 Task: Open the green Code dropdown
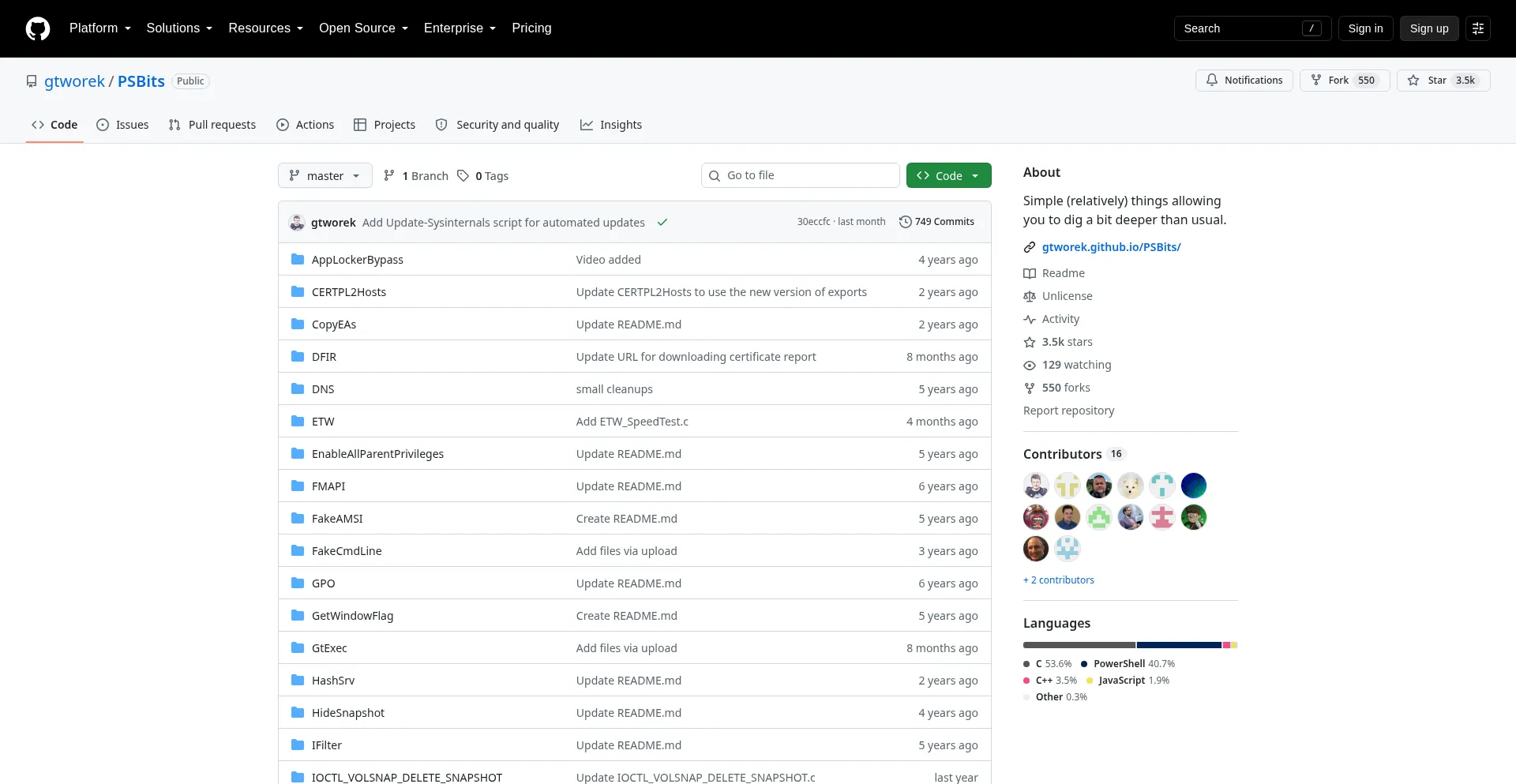click(949, 175)
